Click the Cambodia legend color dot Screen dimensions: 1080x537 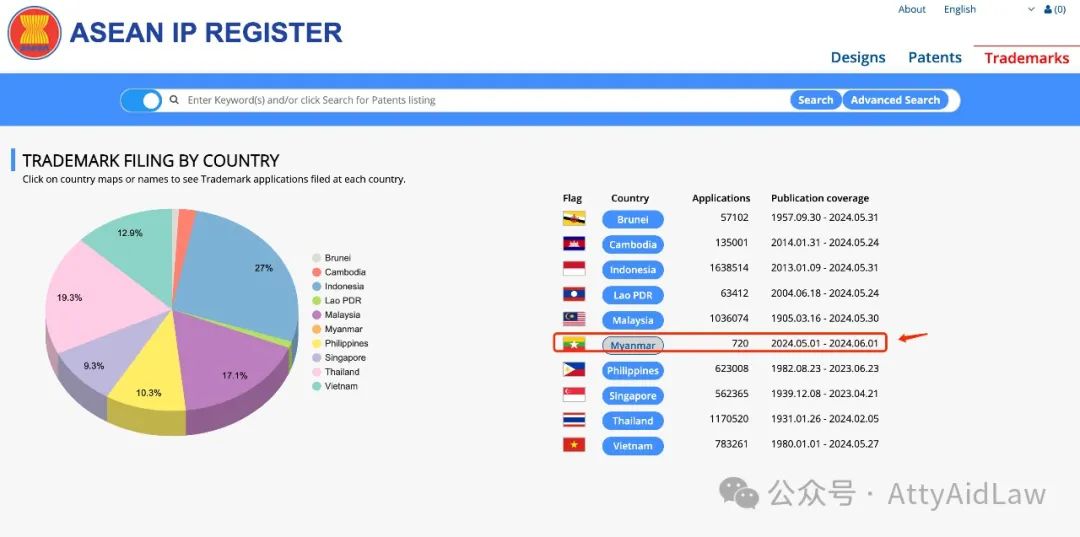coord(316,273)
